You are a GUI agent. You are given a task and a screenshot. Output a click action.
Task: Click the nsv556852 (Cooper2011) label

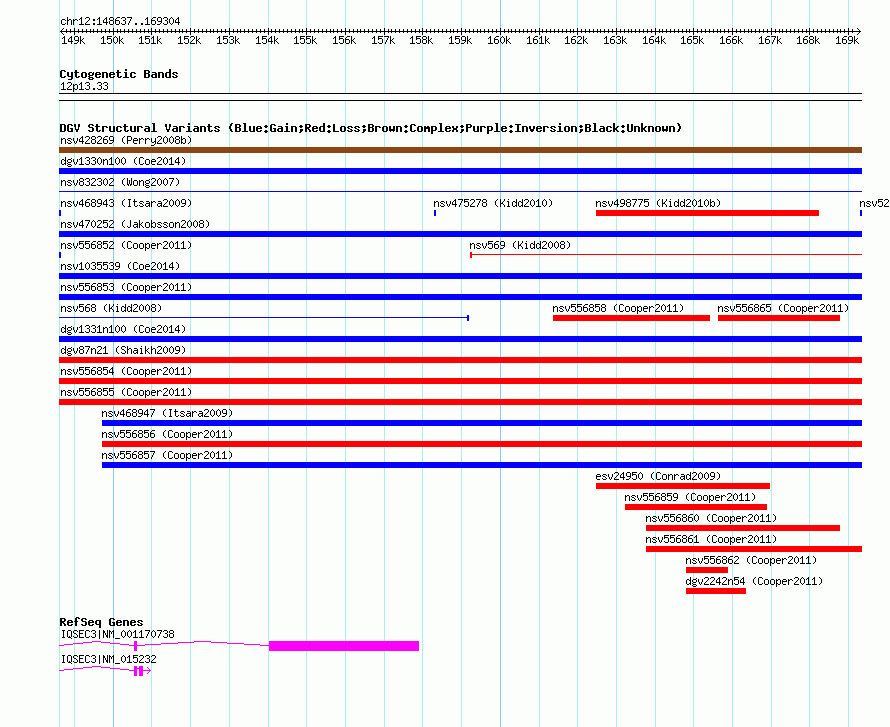[x=126, y=245]
